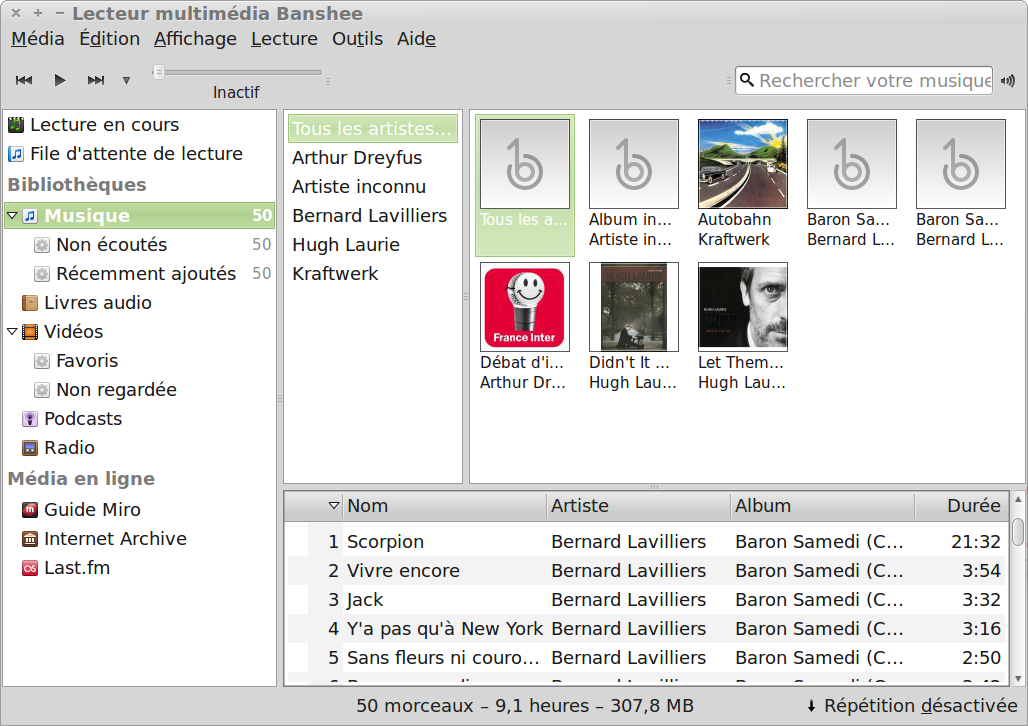Select File d'attente de lecture icon
1028x726 pixels.
(16, 153)
